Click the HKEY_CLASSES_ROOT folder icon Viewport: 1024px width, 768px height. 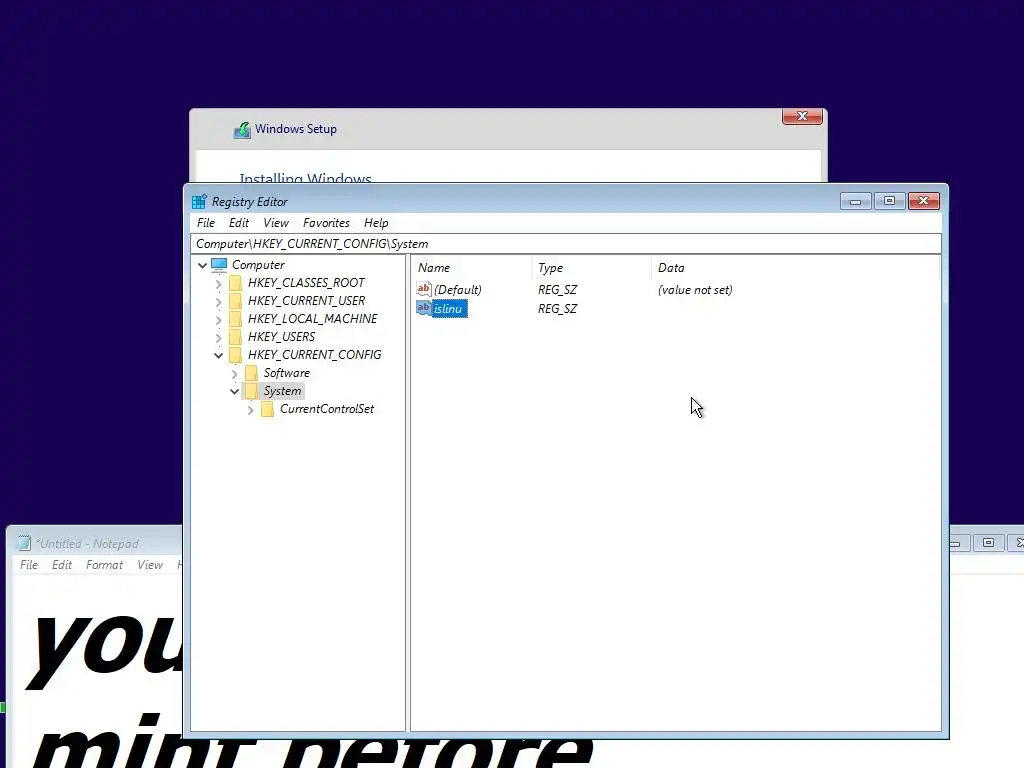tap(235, 283)
